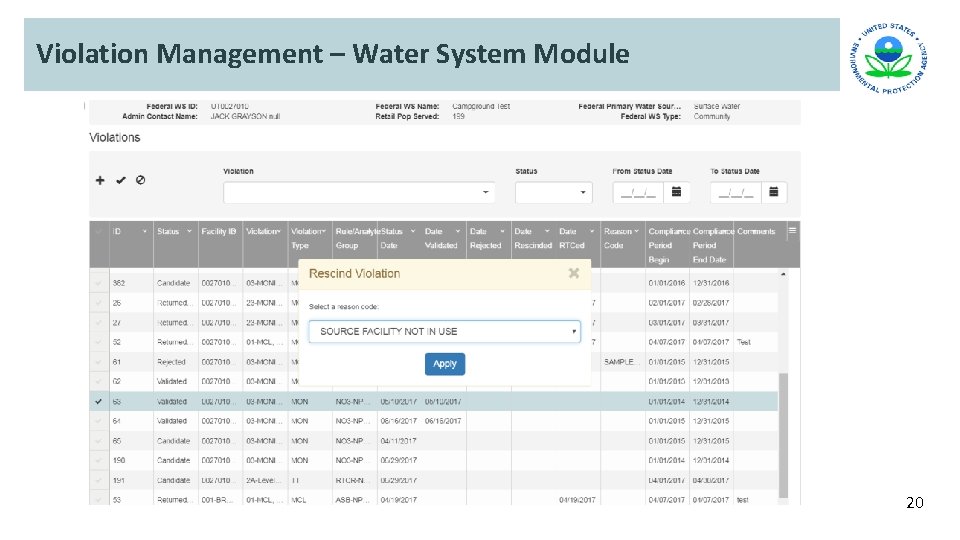Open Date RTCed column menu arrow
Screen dimensions: 960x540
(591, 231)
